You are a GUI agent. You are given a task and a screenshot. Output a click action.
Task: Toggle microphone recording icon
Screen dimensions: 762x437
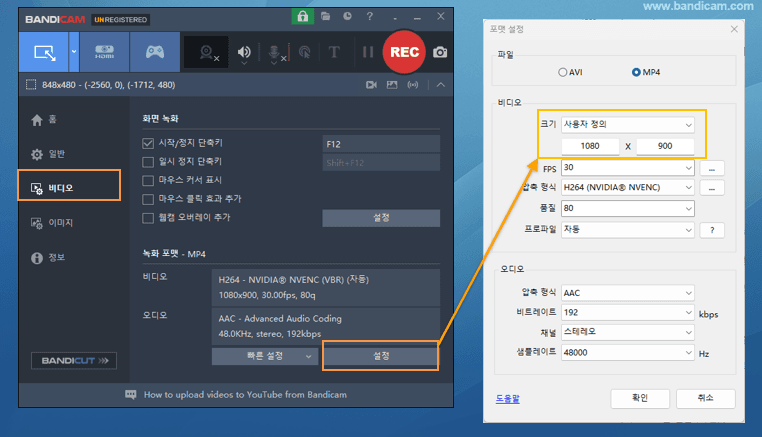(276, 52)
